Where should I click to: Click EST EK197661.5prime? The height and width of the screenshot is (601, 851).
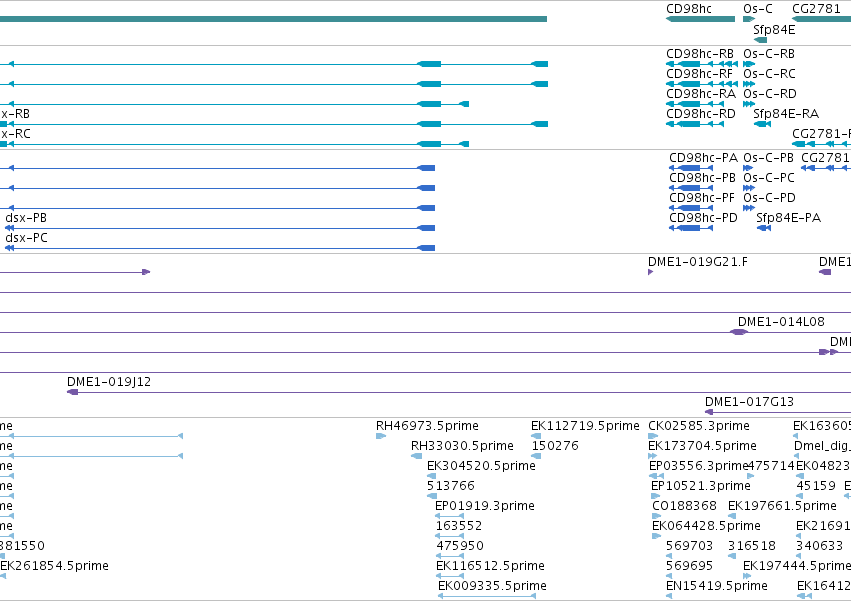point(782,507)
